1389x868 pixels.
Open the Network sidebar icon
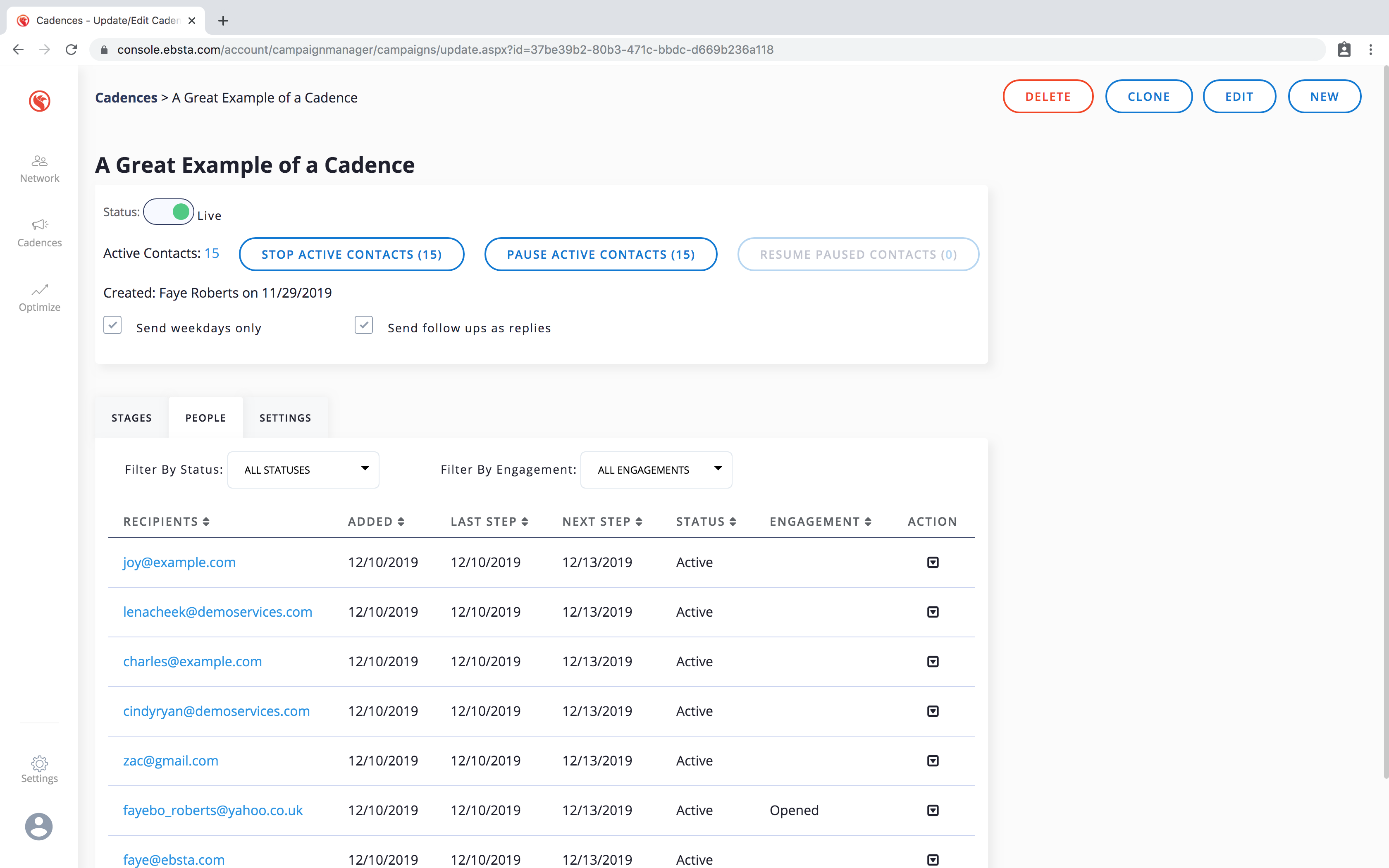pos(39,161)
